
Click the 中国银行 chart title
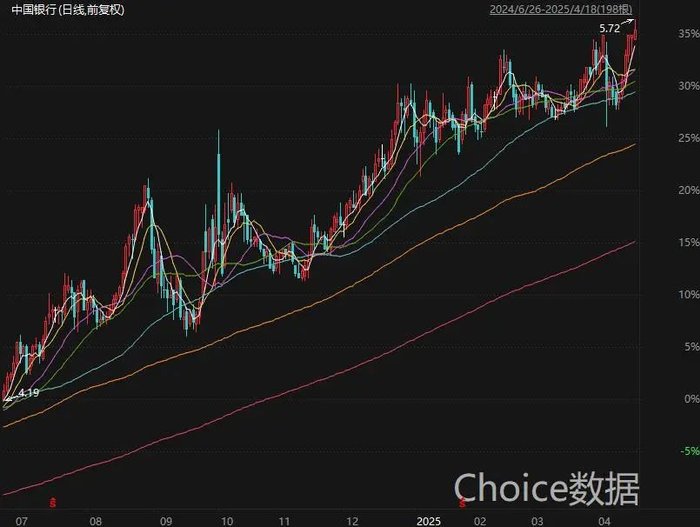[68, 10]
